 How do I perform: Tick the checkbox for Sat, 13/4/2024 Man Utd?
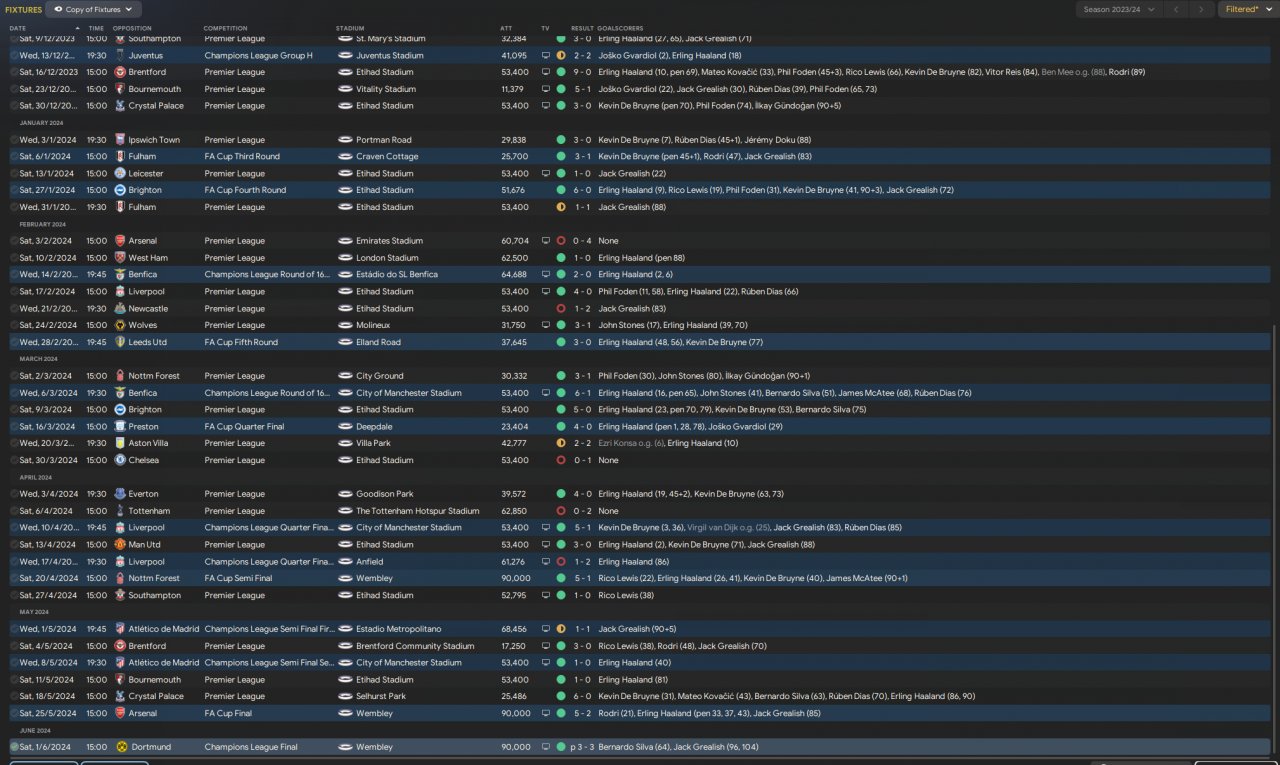click(x=15, y=545)
